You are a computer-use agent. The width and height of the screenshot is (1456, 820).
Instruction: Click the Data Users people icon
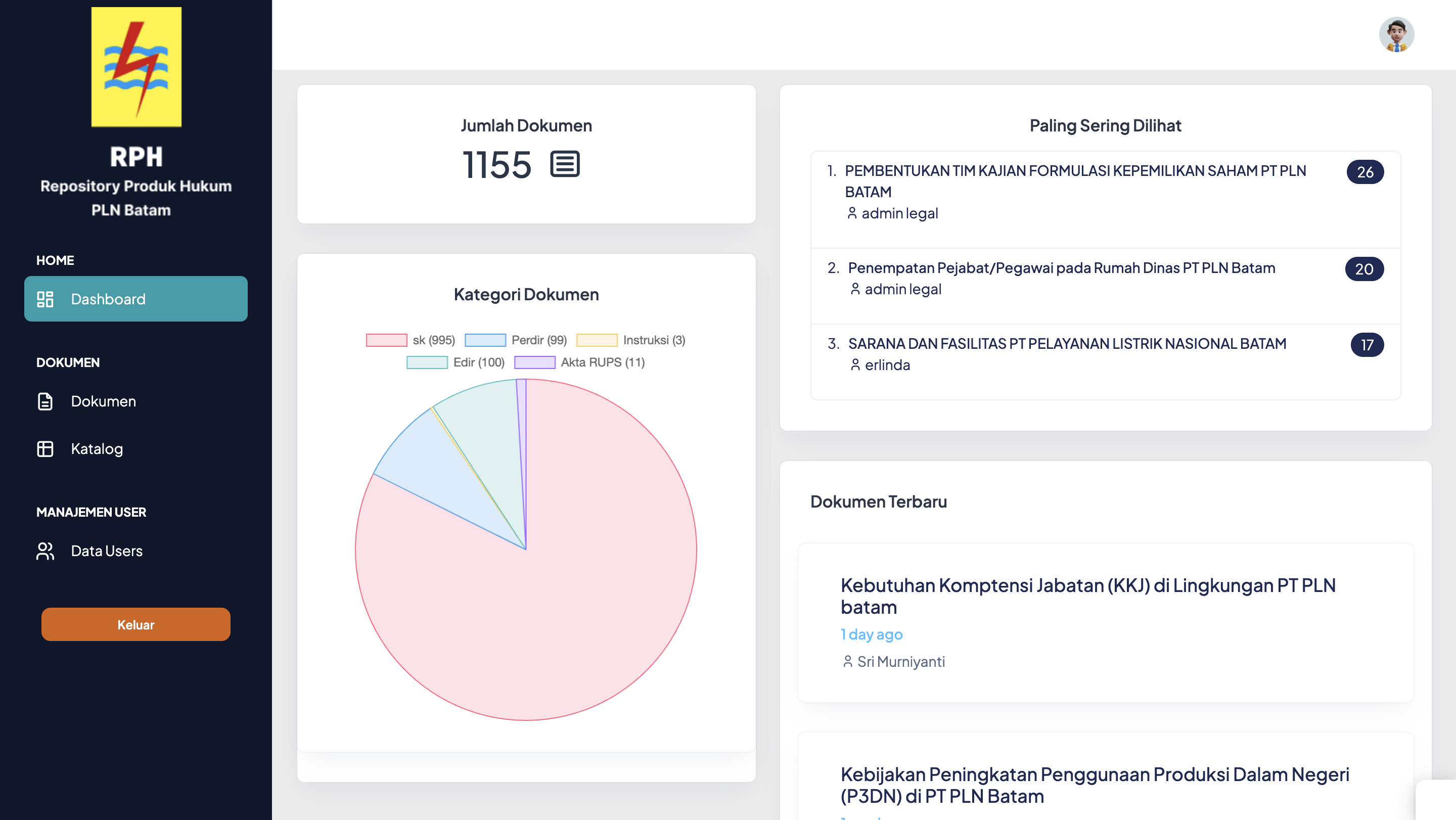click(x=45, y=551)
